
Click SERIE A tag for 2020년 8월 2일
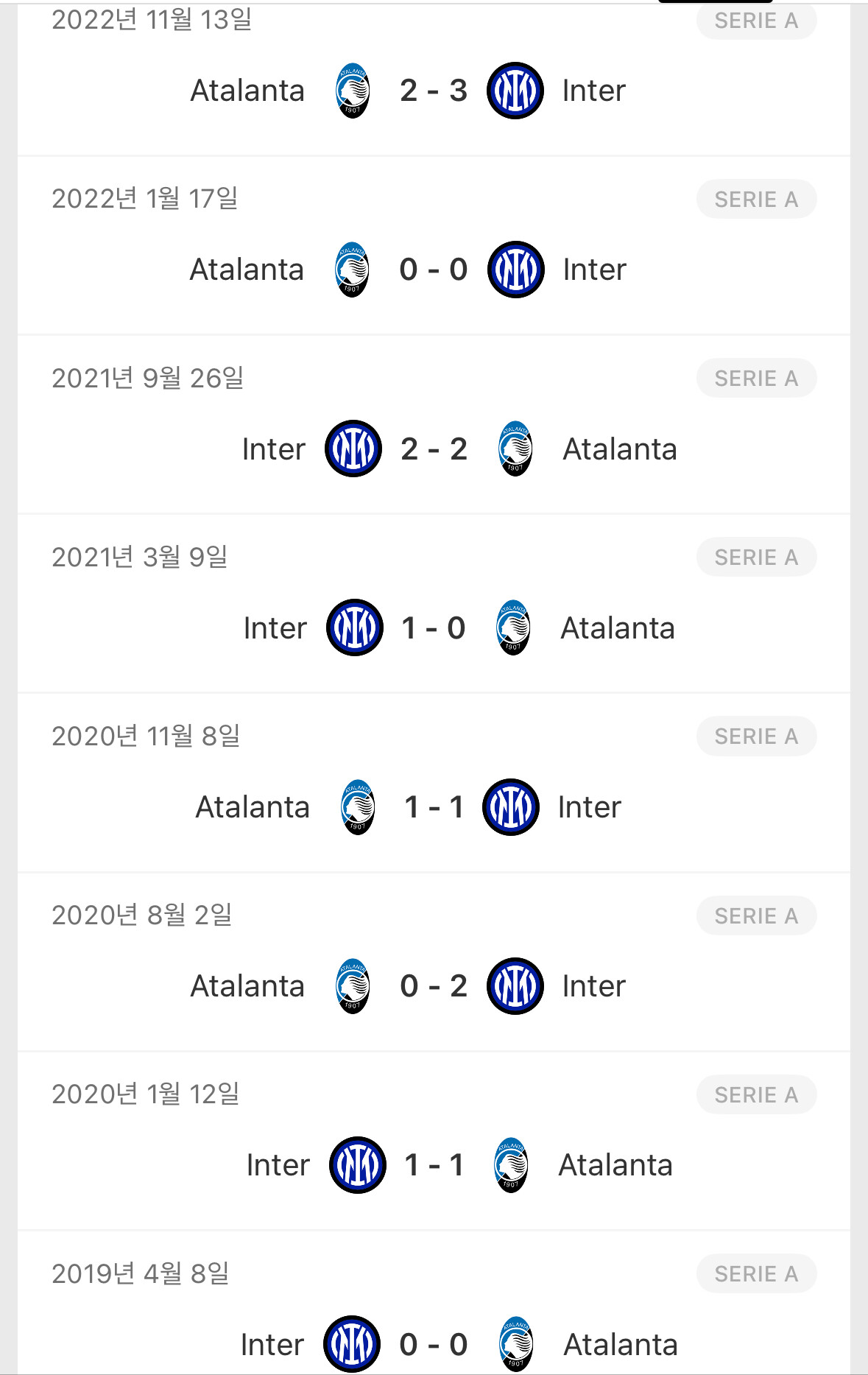point(756,916)
